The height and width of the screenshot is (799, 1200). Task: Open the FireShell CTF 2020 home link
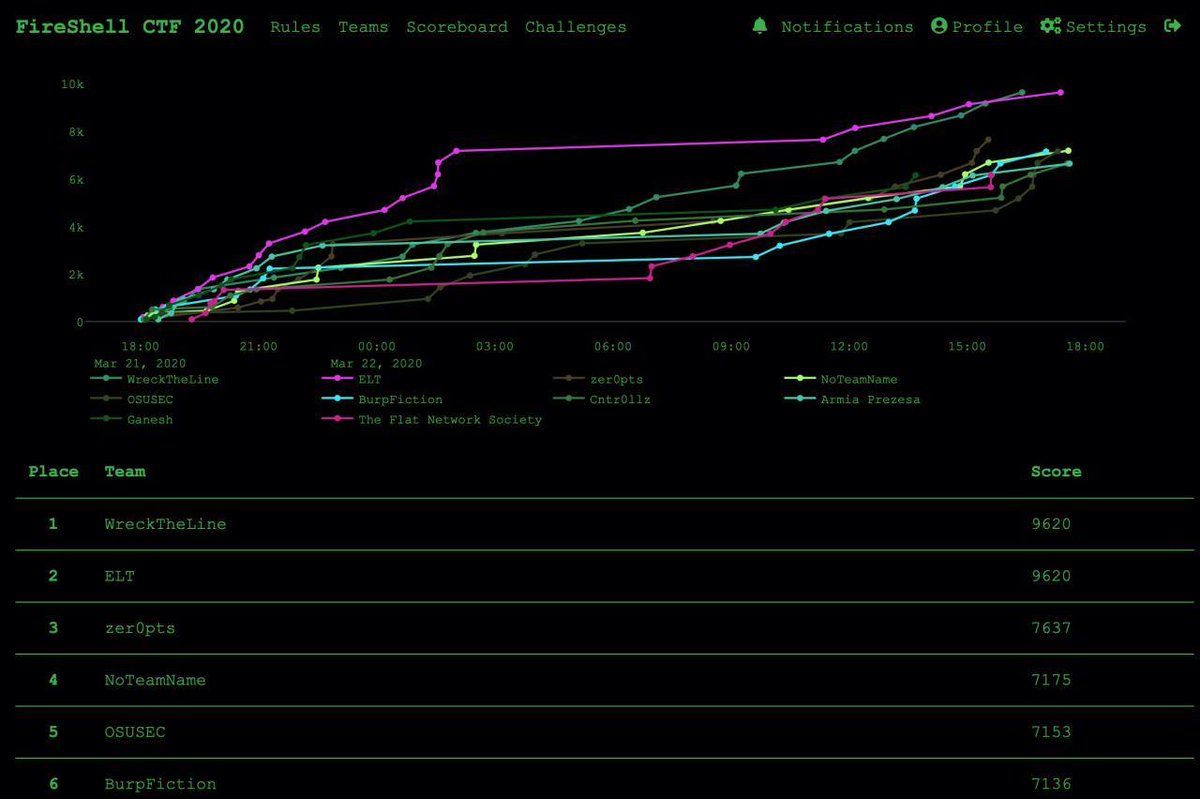click(129, 27)
